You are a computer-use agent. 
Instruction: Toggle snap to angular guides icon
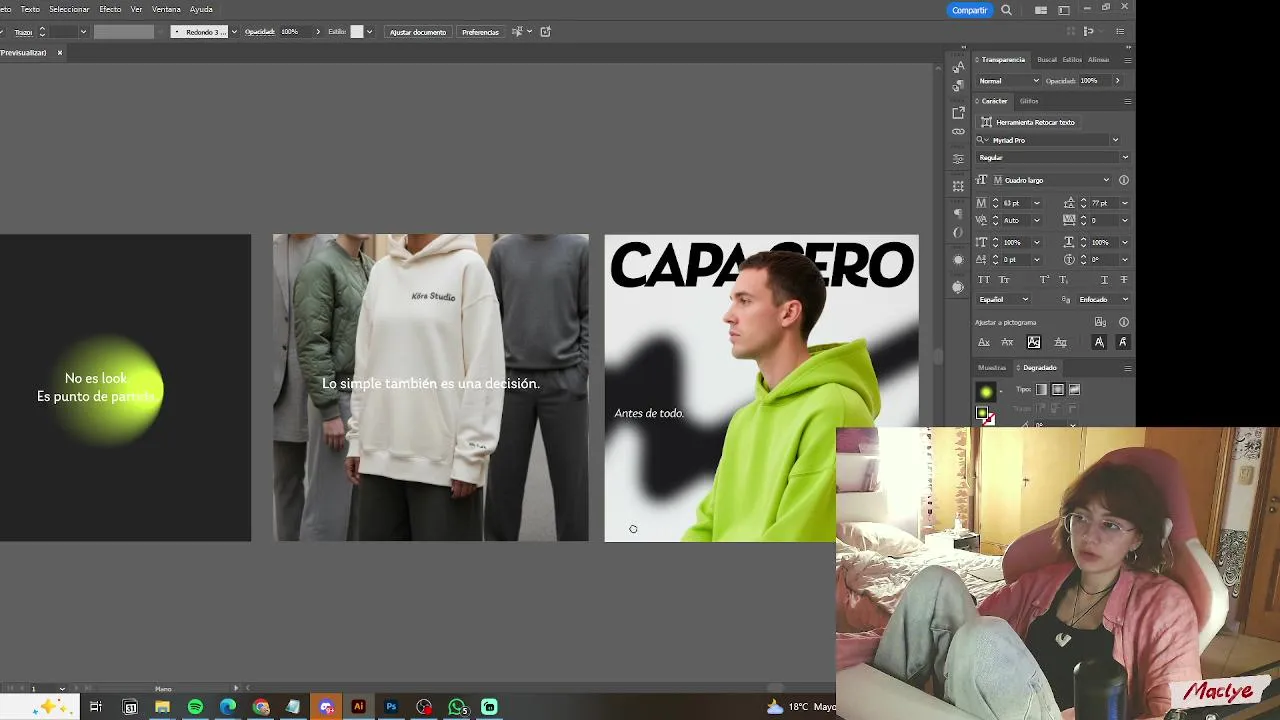point(1099,342)
